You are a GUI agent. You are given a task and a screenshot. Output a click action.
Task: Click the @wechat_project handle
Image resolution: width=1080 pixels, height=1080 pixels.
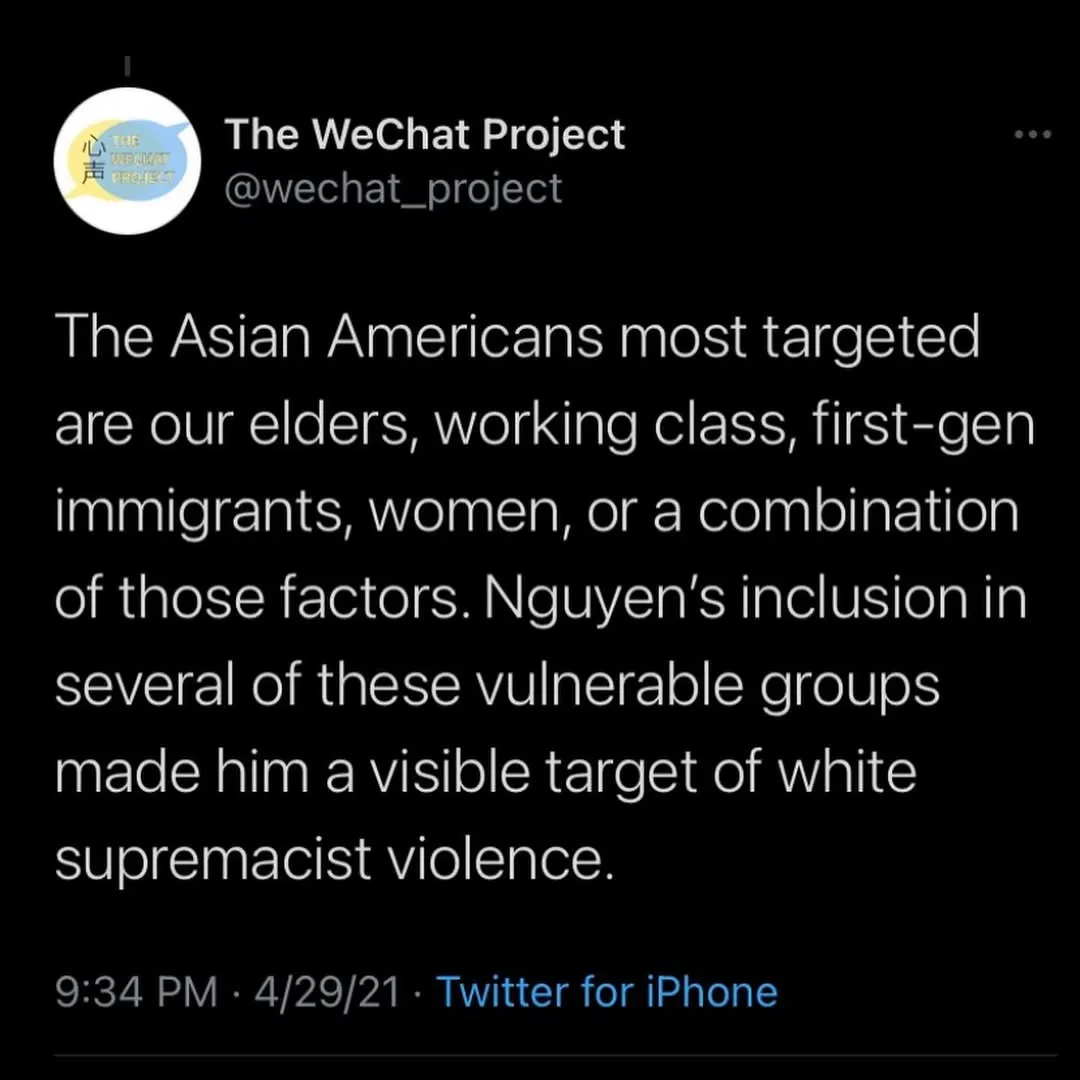coord(393,188)
